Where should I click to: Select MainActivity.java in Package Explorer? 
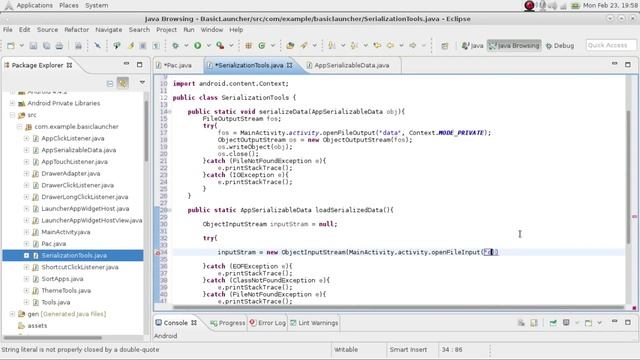click(66, 232)
